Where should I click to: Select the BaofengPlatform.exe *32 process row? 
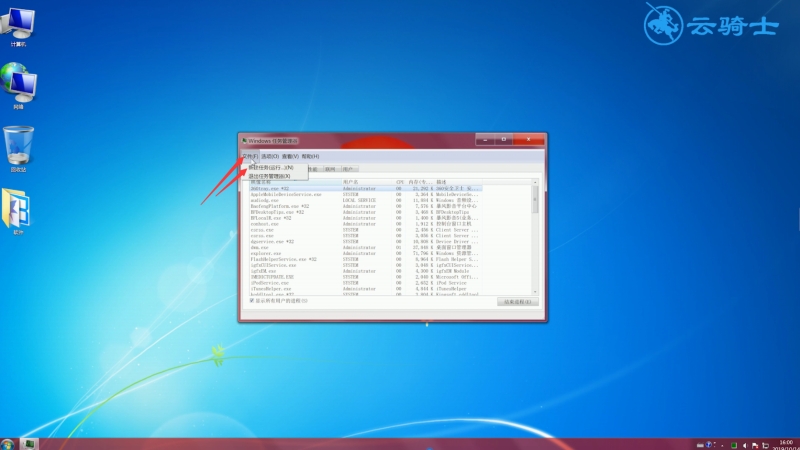point(365,206)
